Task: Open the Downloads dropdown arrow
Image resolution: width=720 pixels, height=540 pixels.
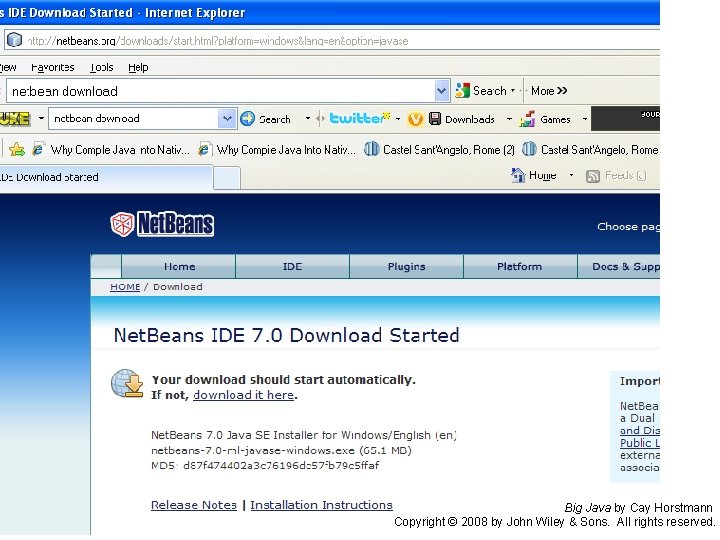Action: tap(509, 119)
